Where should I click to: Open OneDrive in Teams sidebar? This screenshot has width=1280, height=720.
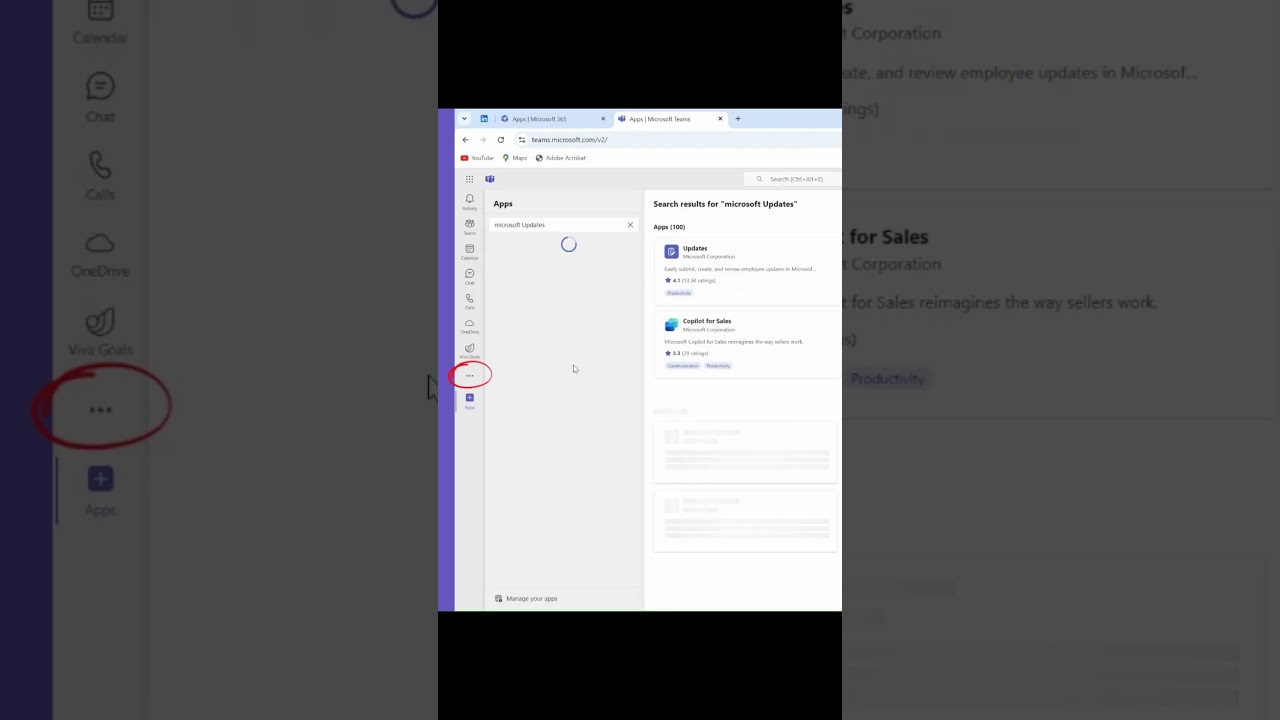[469, 325]
